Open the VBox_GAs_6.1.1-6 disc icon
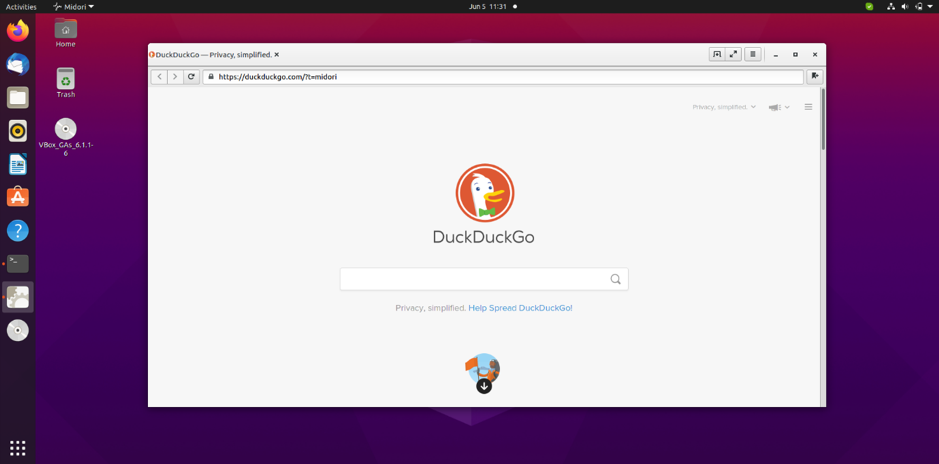939x464 pixels. pos(65,137)
